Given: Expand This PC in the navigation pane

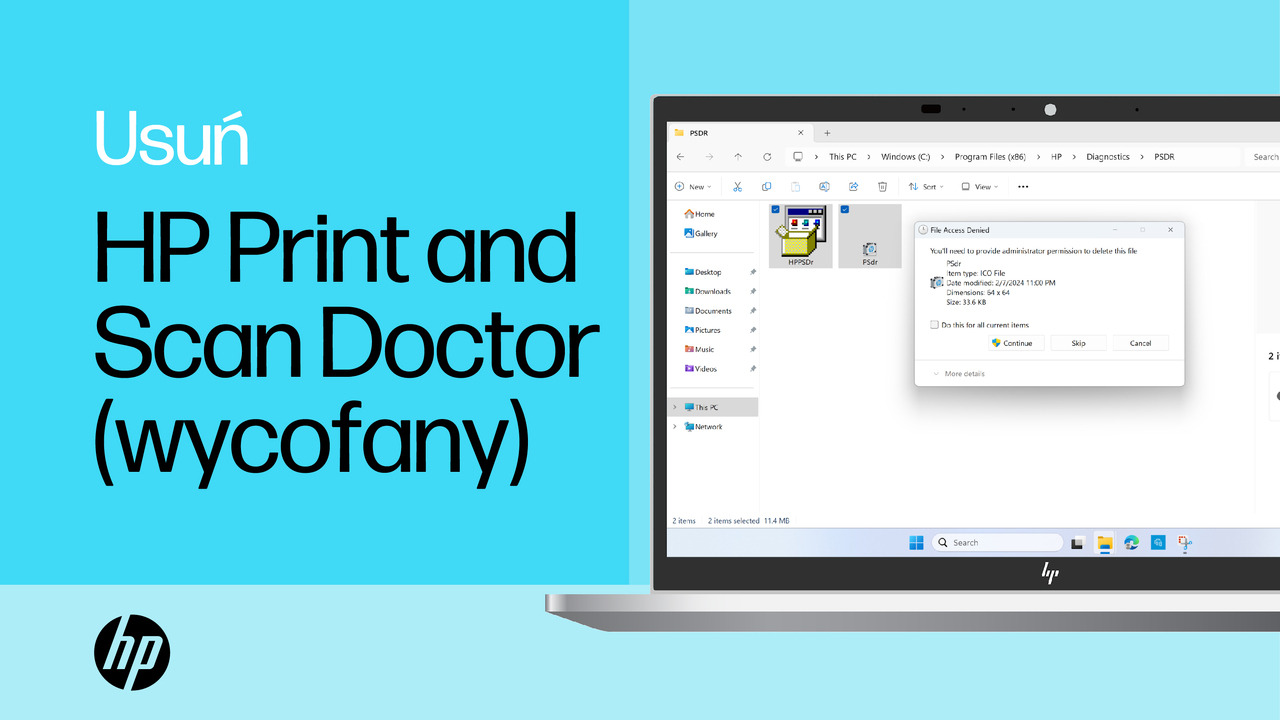Looking at the screenshot, I should (675, 407).
